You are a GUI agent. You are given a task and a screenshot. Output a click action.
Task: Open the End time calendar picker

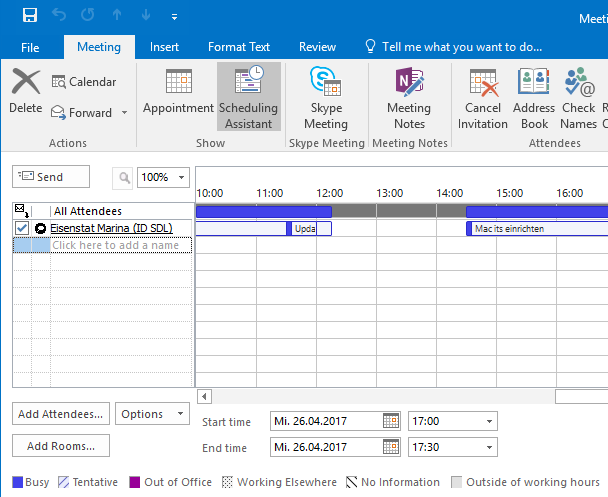(x=391, y=447)
